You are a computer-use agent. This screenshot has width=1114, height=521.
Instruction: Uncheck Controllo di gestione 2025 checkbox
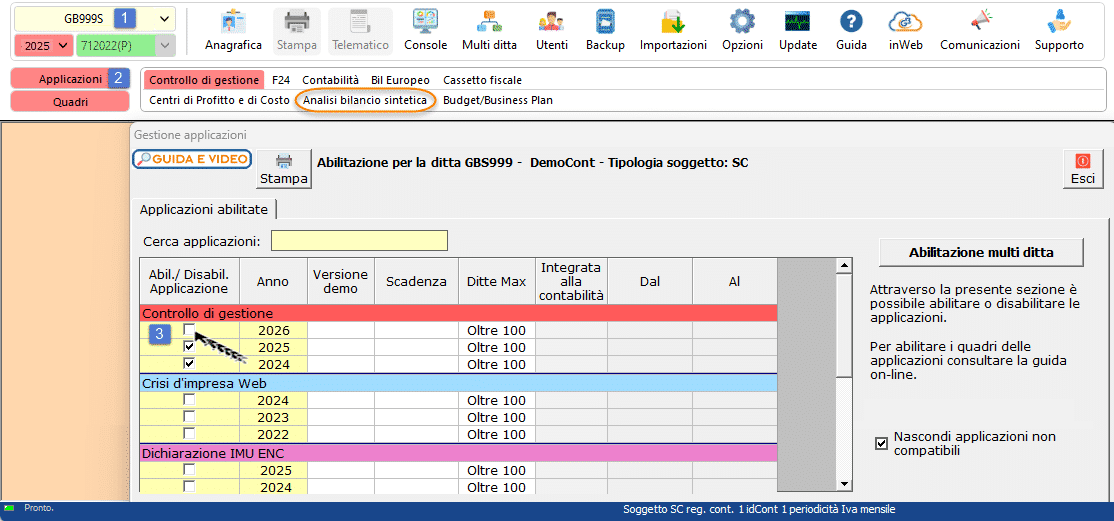point(189,347)
